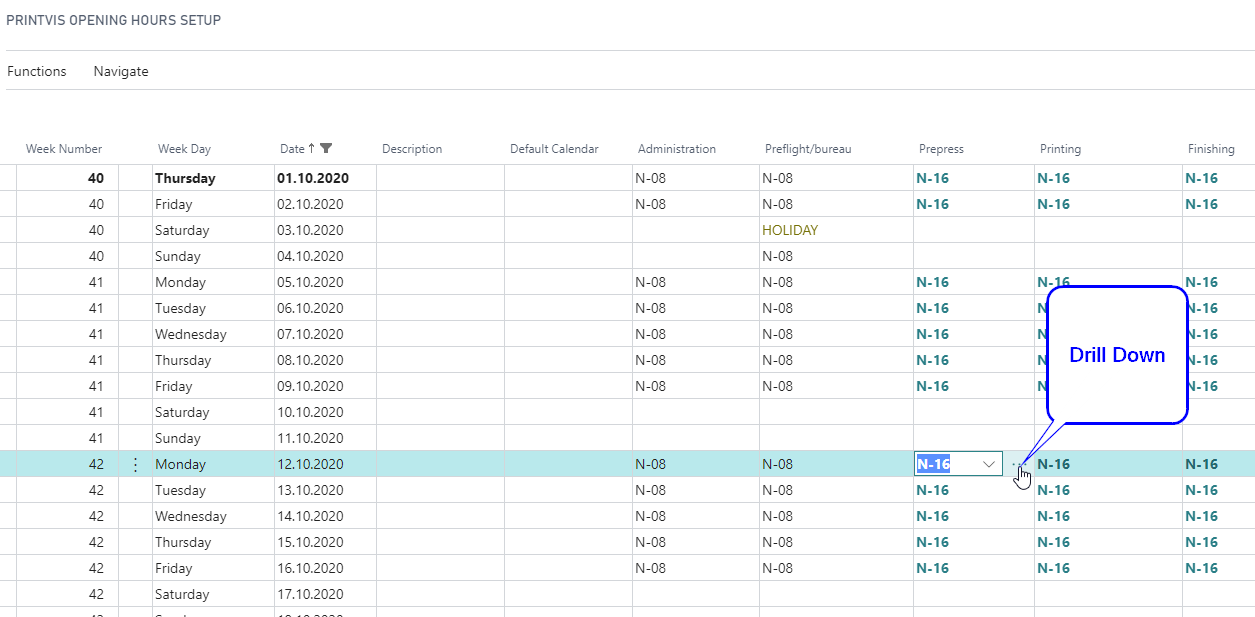Click Administration N-08 on 14.10.2020

[x=651, y=516]
